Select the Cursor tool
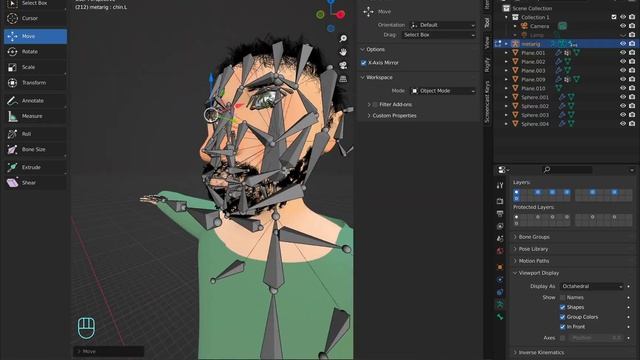This screenshot has height=360, width=640. tap(35, 18)
